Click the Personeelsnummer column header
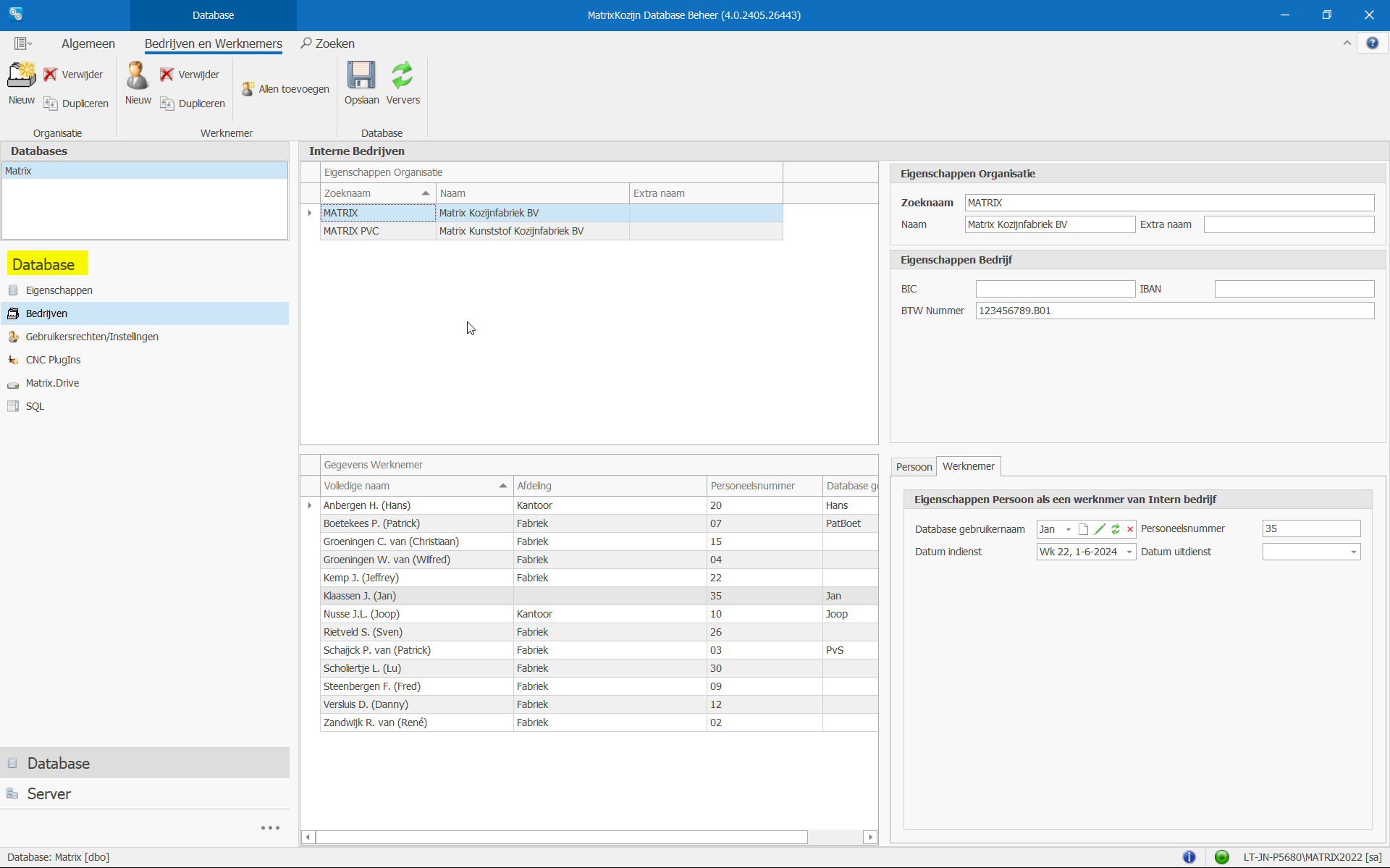 [x=764, y=486]
